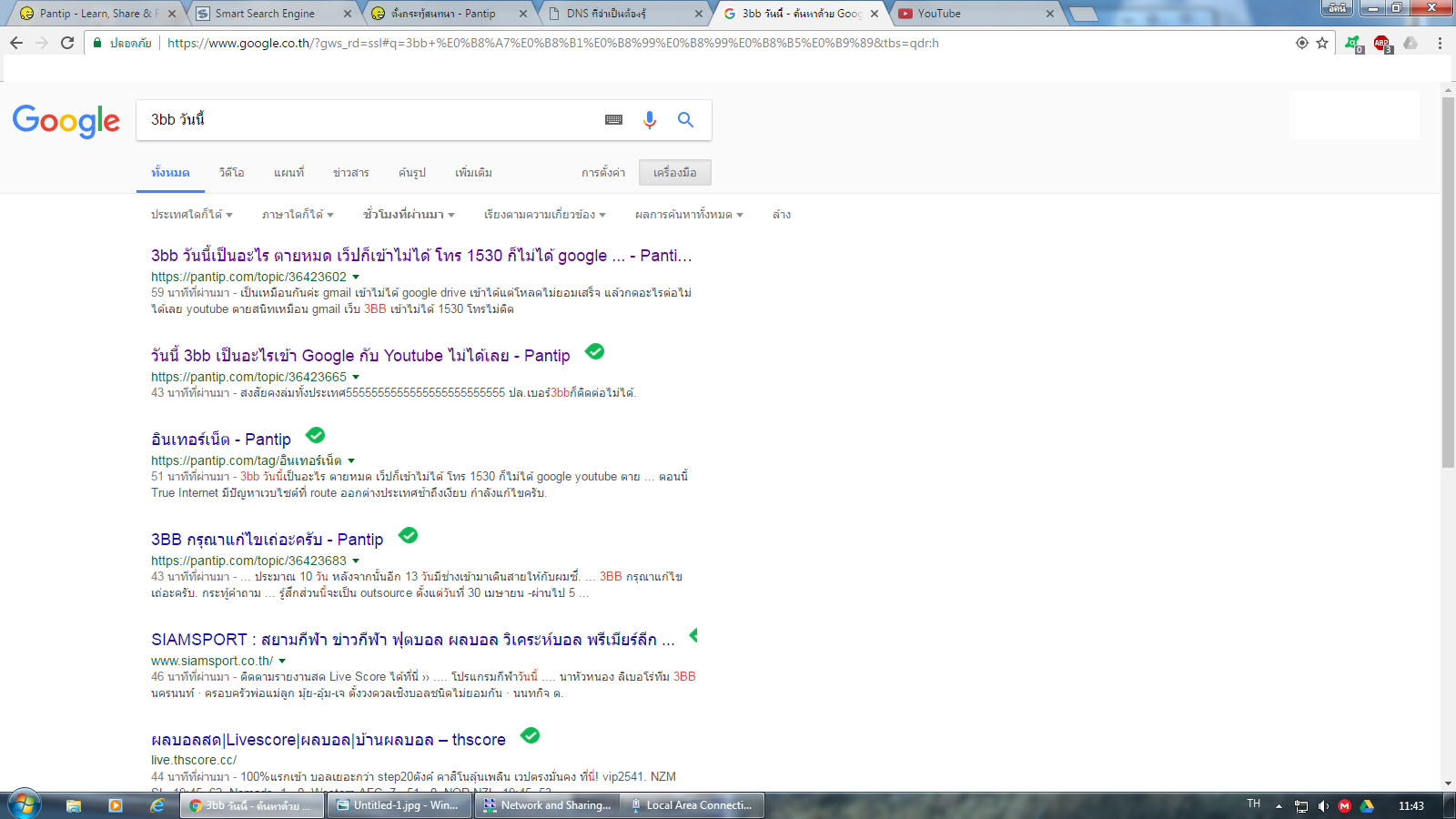Image resolution: width=1456 pixels, height=819 pixels.
Task: Expand the language filter dropdown
Action: click(x=298, y=215)
